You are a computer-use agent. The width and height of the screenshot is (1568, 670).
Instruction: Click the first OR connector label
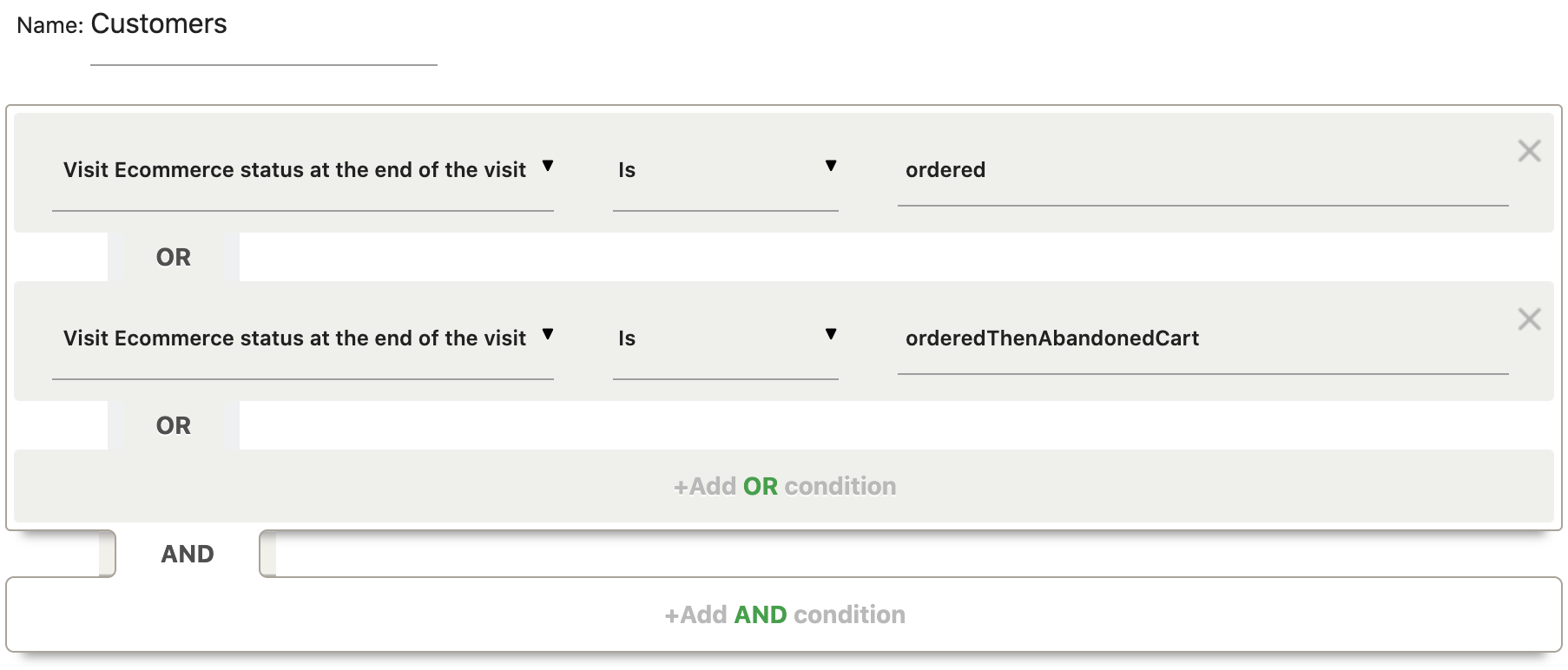click(174, 257)
